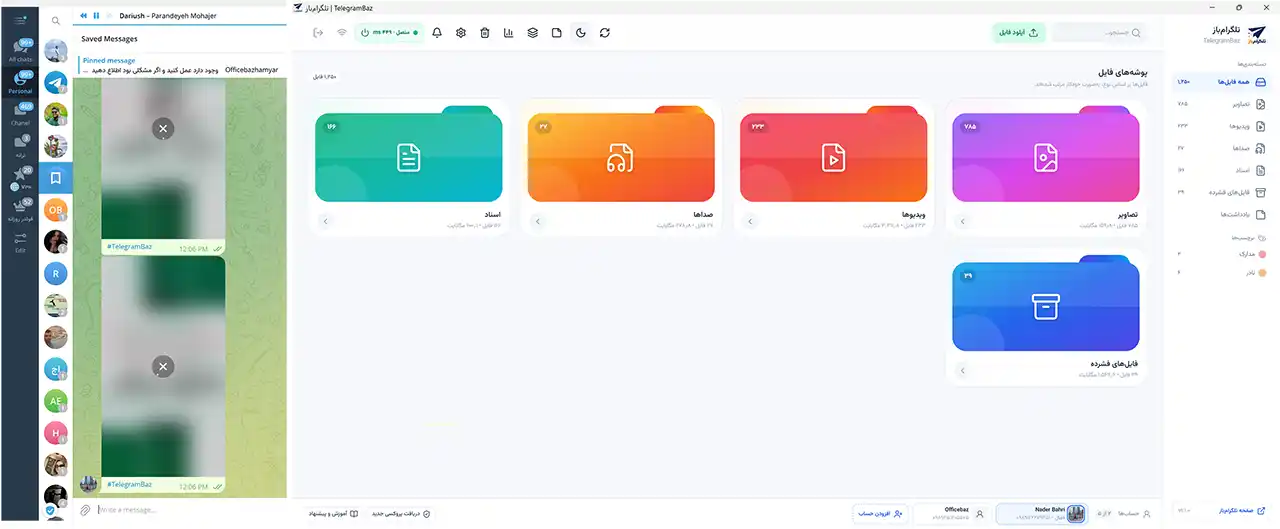1280x529 pixels.
Task: Select Personal folder in Telegram sidebar
Action: point(20,83)
